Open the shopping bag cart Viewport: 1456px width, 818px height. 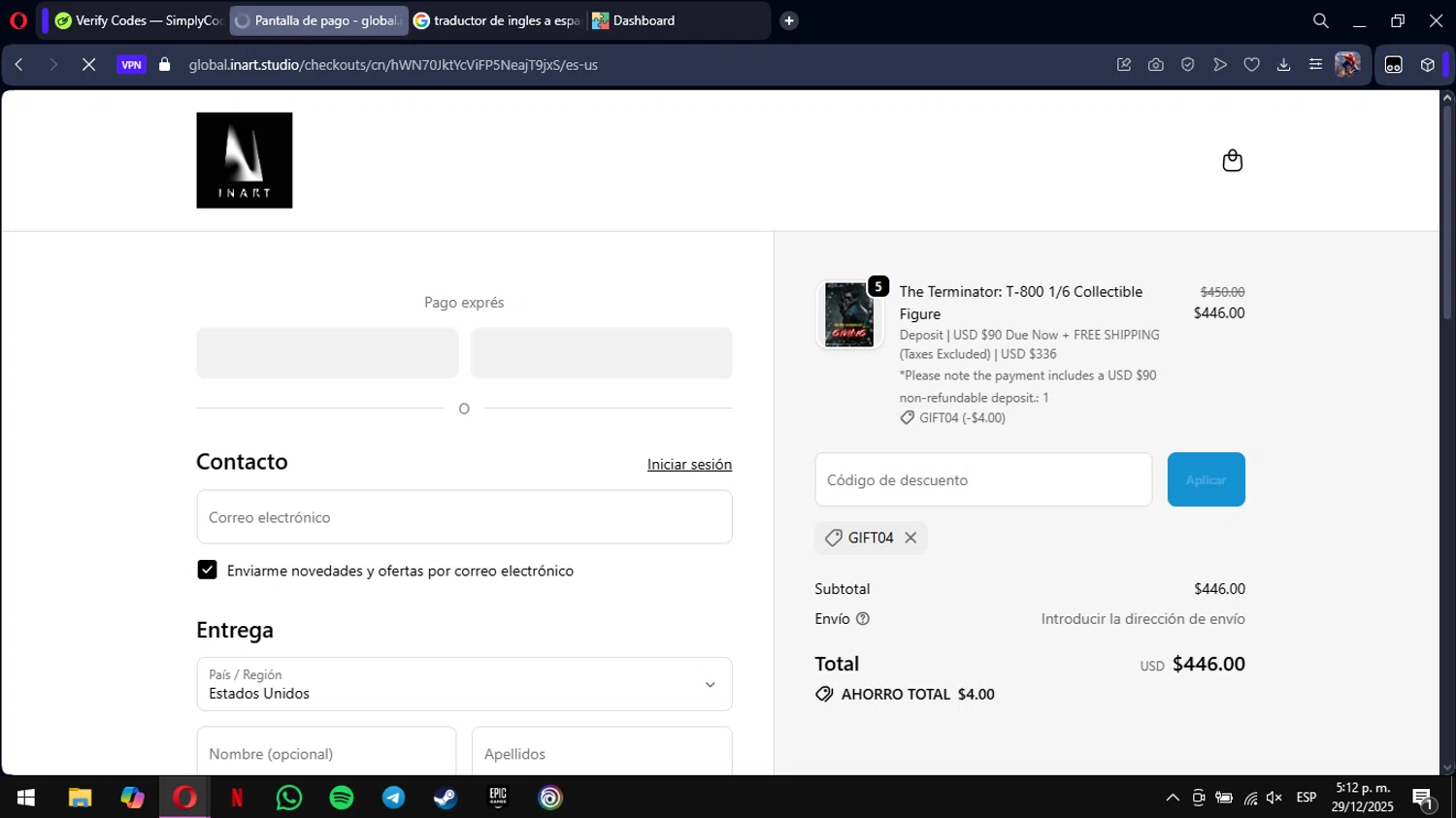point(1233,160)
